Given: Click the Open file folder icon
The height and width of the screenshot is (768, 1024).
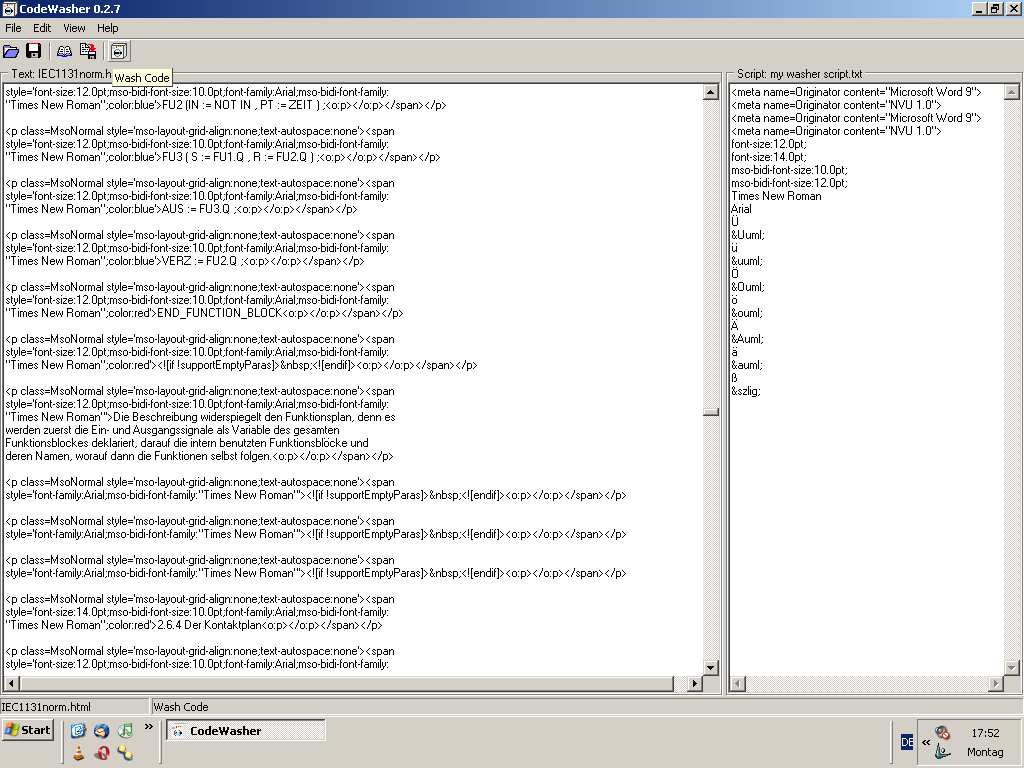Looking at the screenshot, I should 11,51.
